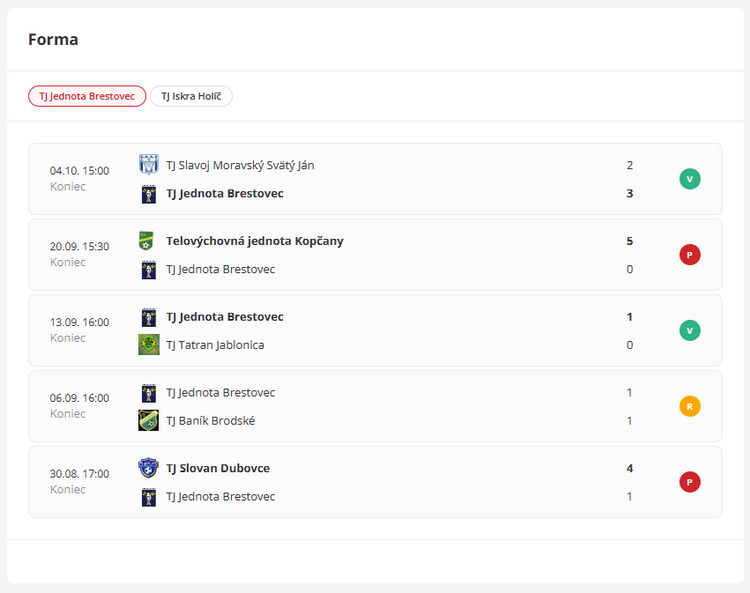Click the 04.10. 15:00 match date

click(x=79, y=171)
